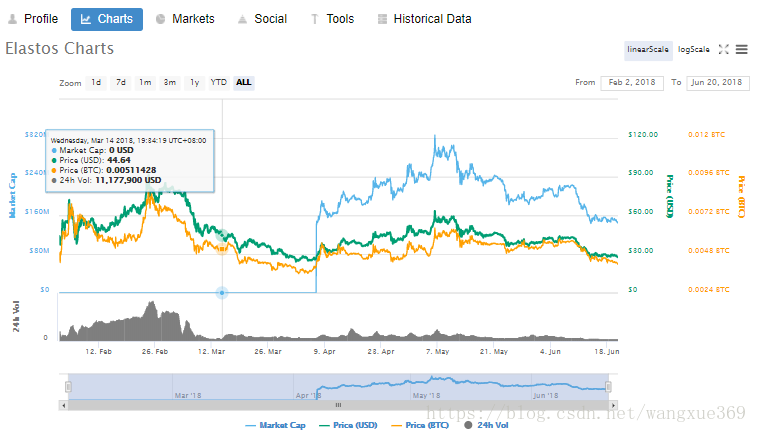Viewport: 757px width, 433px height.
Task: Set zoom range to YTD
Action: tap(219, 83)
